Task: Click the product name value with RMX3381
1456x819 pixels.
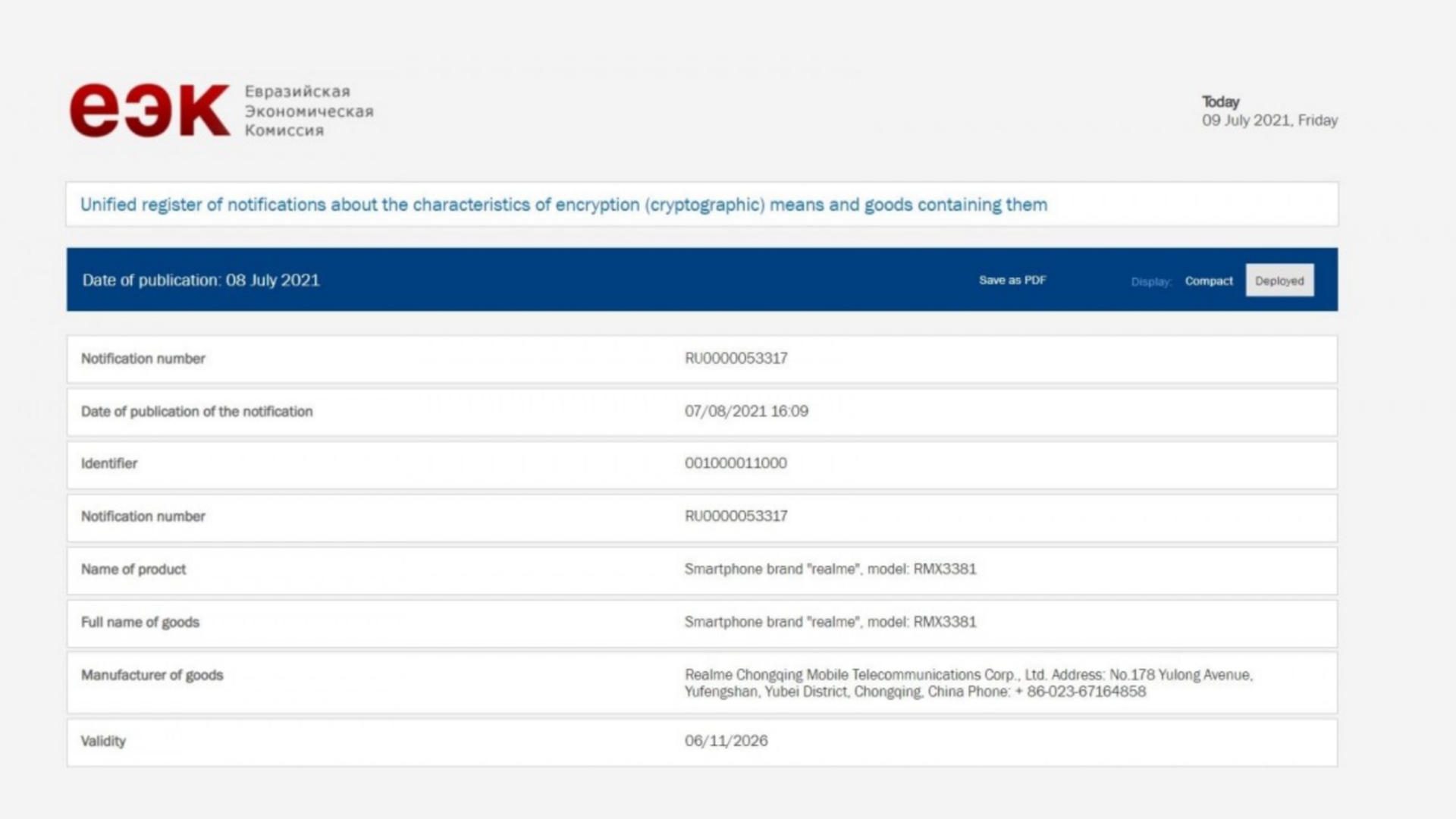Action: coord(830,570)
